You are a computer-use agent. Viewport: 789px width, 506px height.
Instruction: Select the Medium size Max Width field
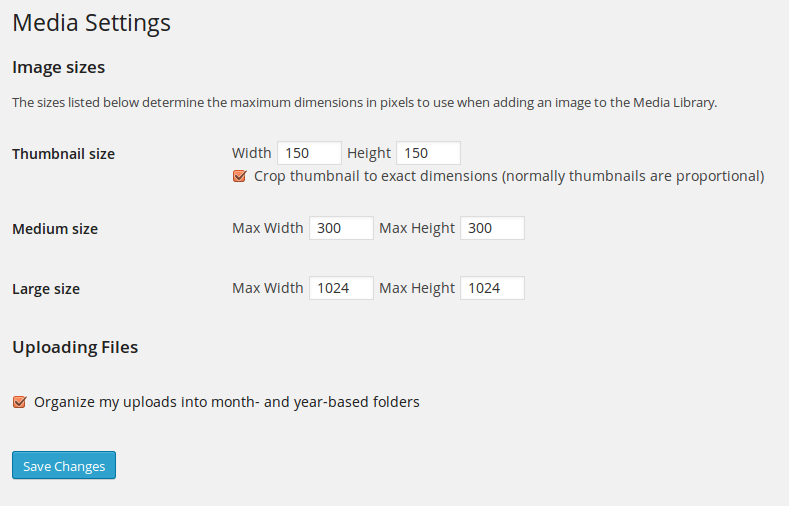point(341,228)
